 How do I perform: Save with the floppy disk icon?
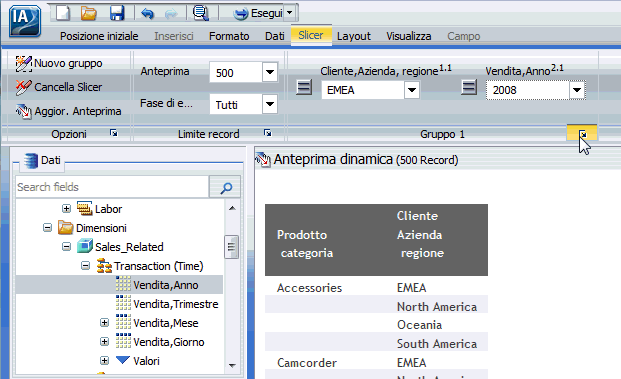click(x=117, y=13)
